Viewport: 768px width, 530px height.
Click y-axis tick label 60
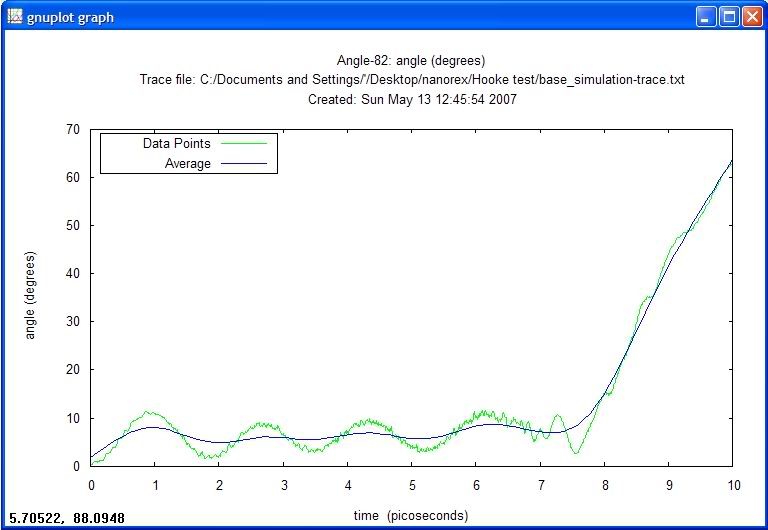click(x=72, y=177)
